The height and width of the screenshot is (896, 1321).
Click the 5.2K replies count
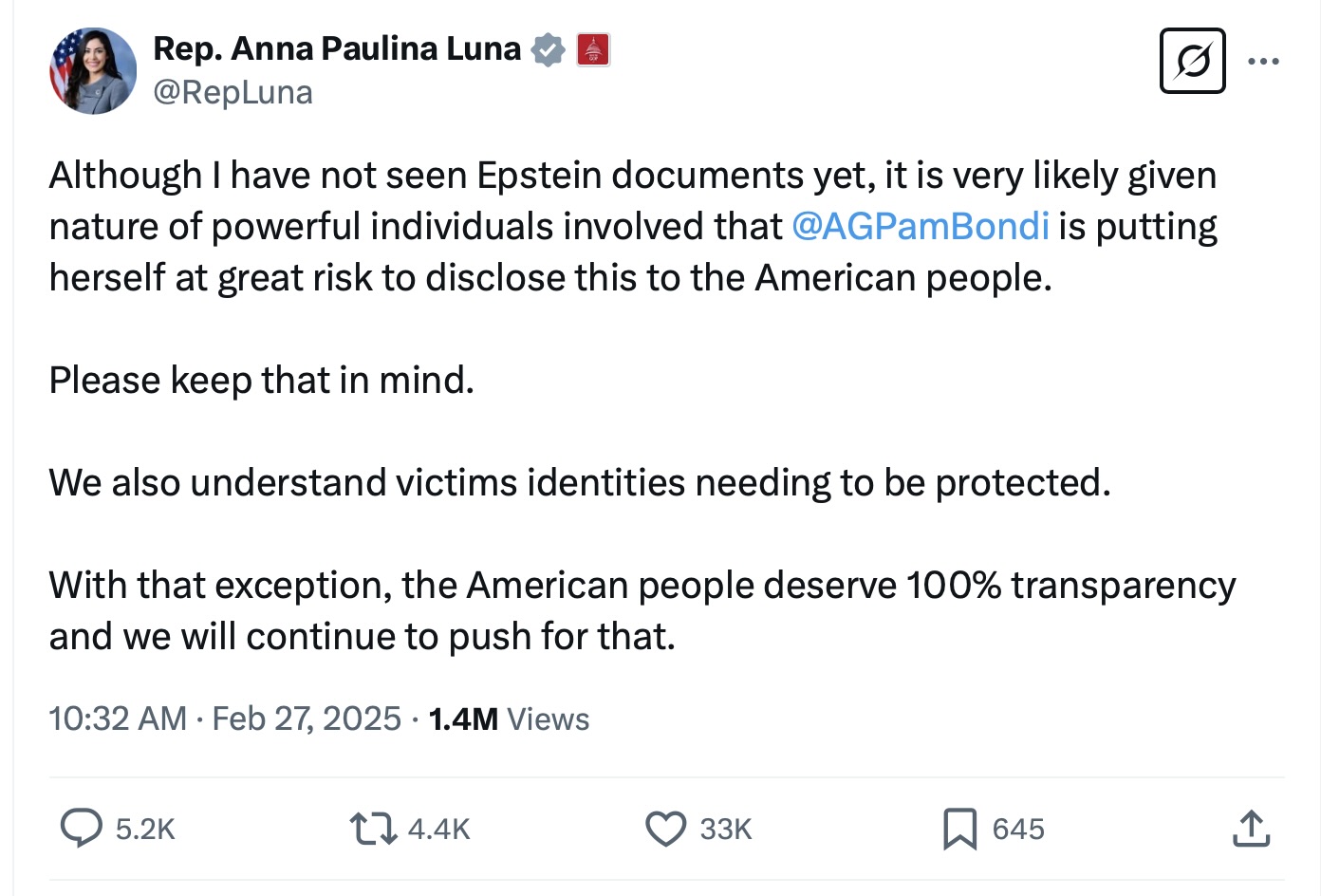145,829
